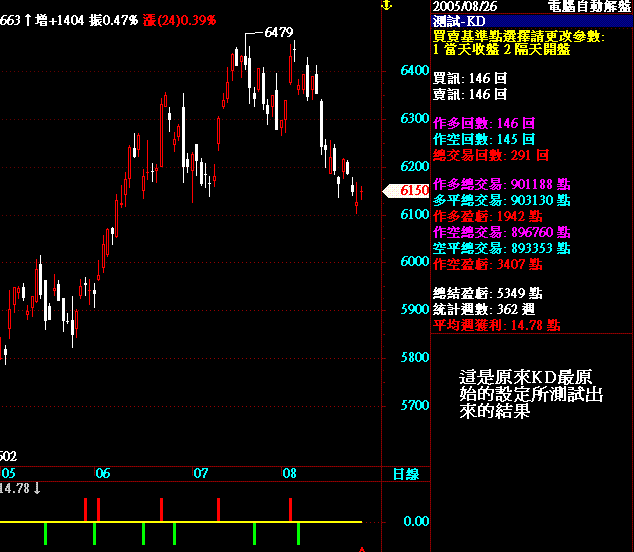Select the date 2005/08/26
The width and height of the screenshot is (634, 552).
pos(465,6)
